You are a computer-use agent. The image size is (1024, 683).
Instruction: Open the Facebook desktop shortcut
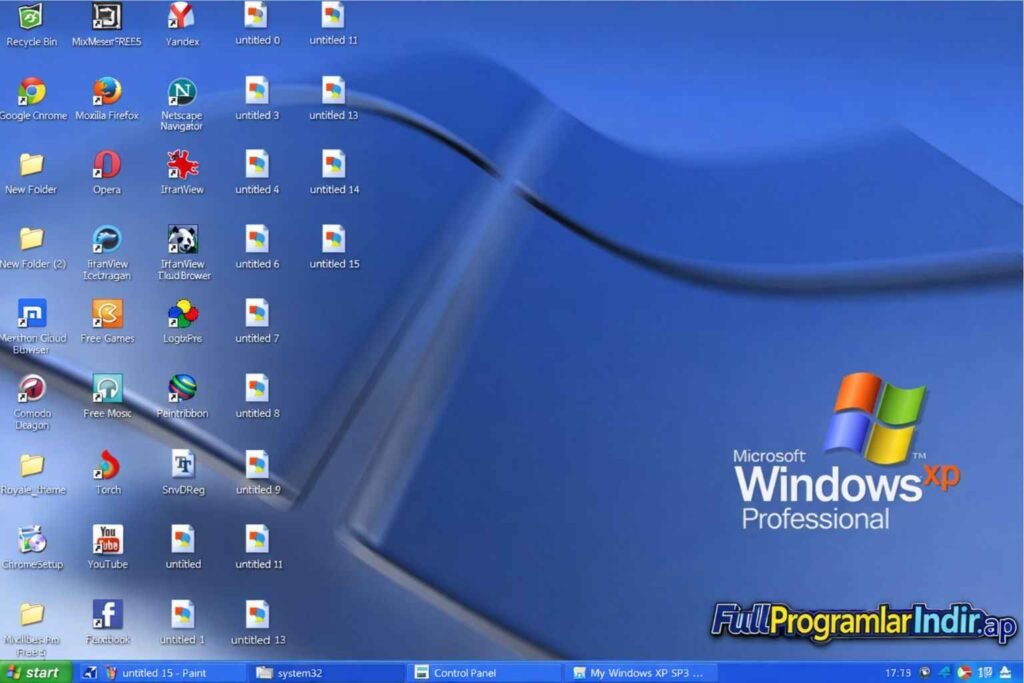click(x=107, y=613)
